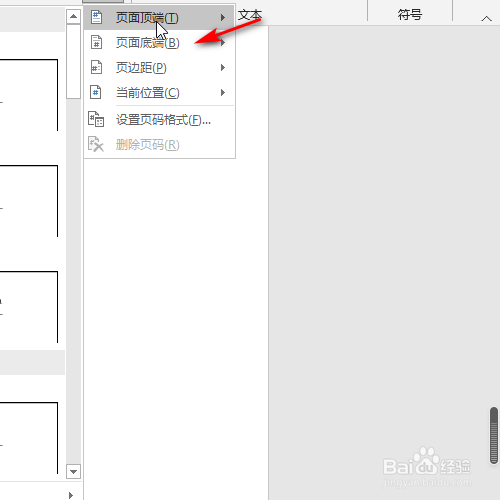
Task: Select the third page thumbnail in the gallery
Action: click(29, 307)
